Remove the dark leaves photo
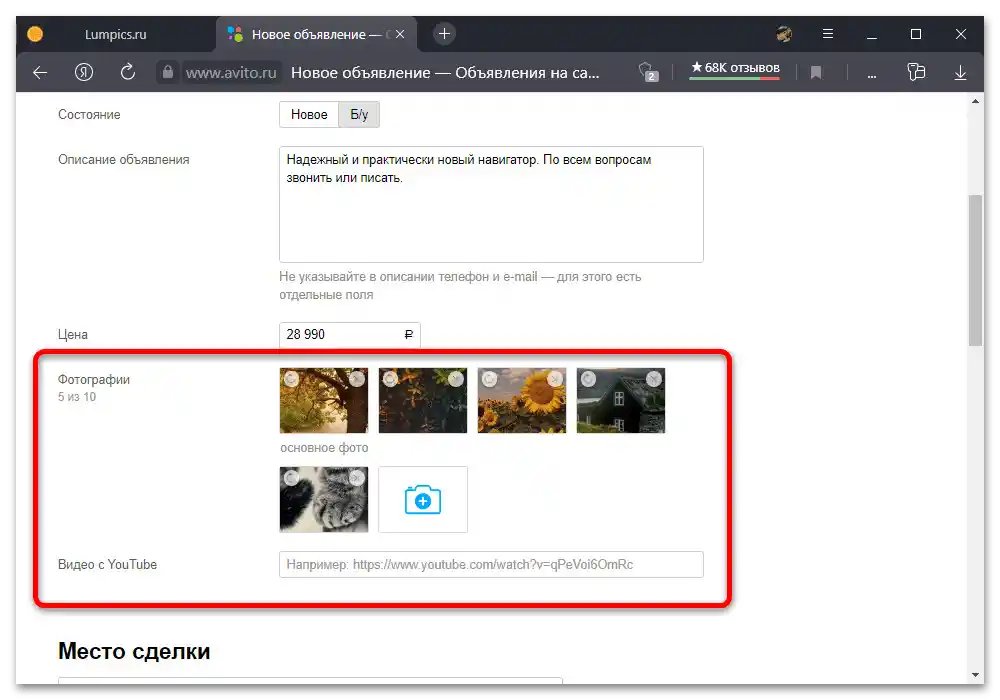The height and width of the screenshot is (700, 1000). point(456,379)
